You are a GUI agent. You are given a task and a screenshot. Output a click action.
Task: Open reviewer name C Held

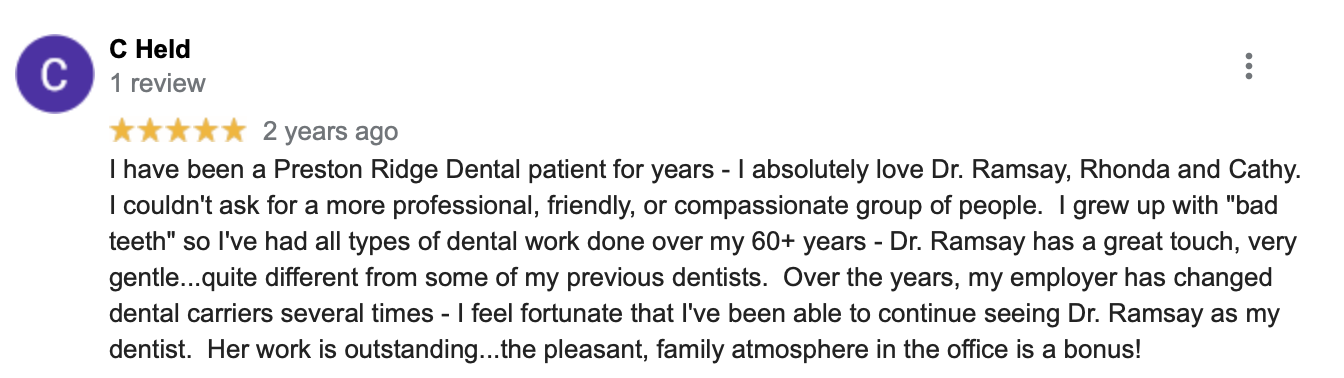(150, 49)
